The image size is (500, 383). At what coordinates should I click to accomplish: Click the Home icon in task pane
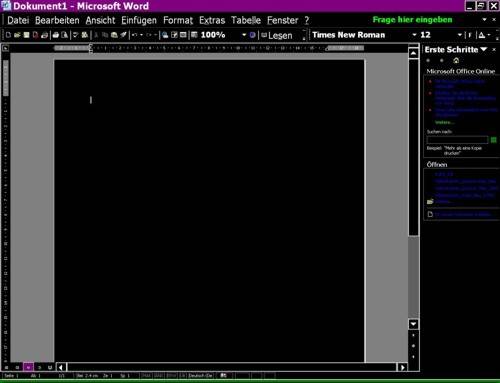456,60
